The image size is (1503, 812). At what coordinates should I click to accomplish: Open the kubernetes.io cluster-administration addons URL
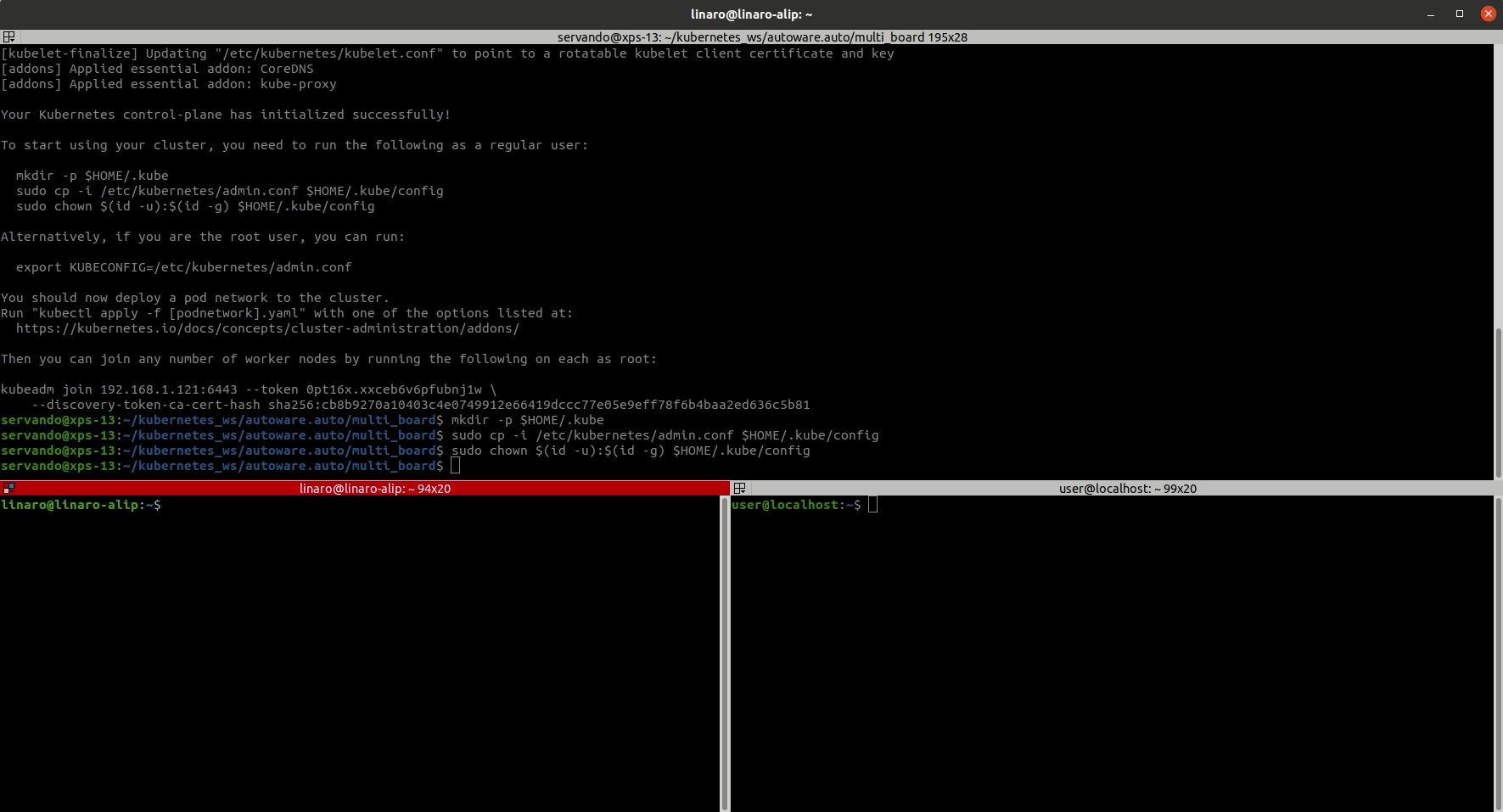point(267,328)
